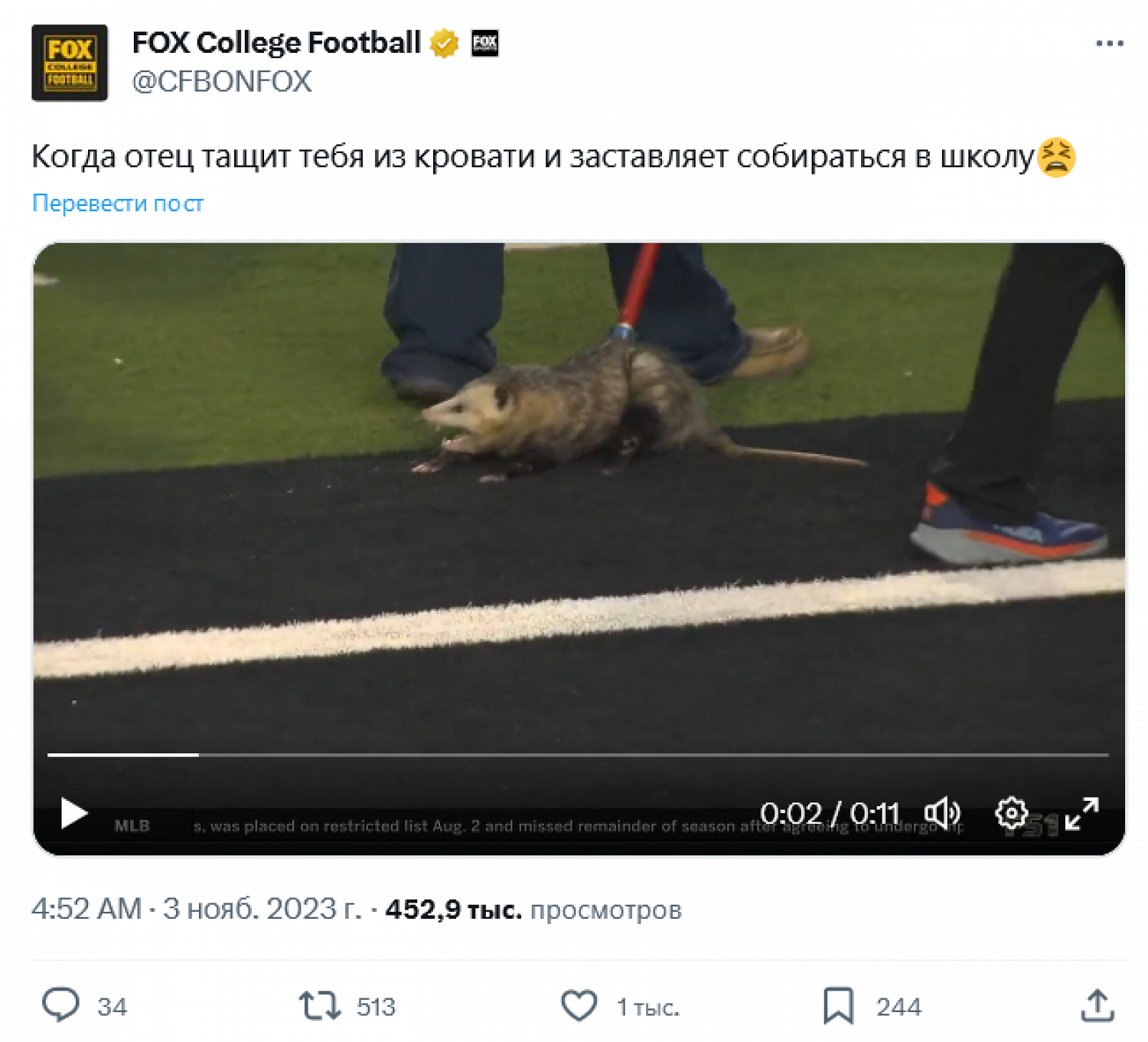Open the @CFBONFOX handle
This screenshot has width=1148, height=1042.
click(x=222, y=81)
